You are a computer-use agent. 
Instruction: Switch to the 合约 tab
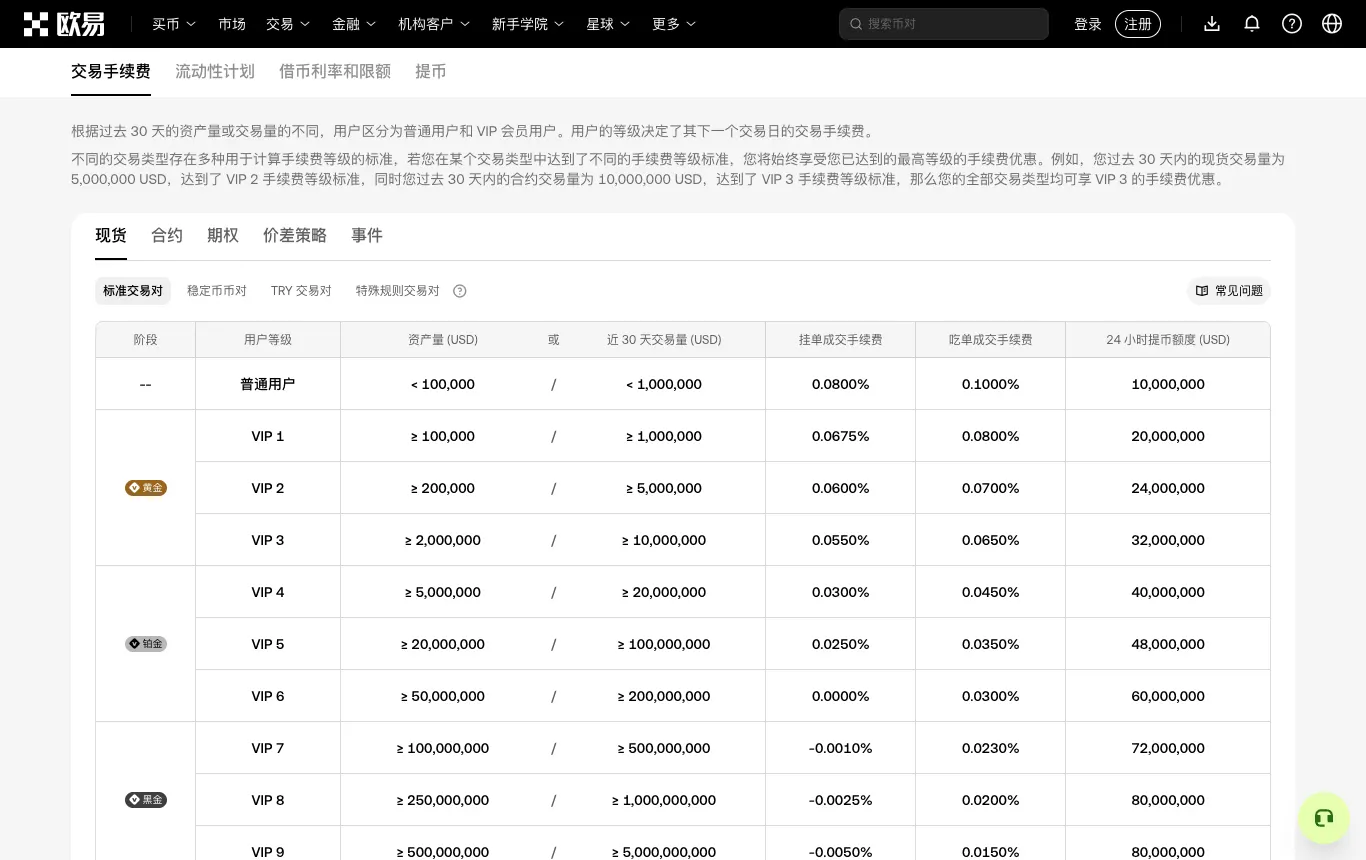[167, 236]
